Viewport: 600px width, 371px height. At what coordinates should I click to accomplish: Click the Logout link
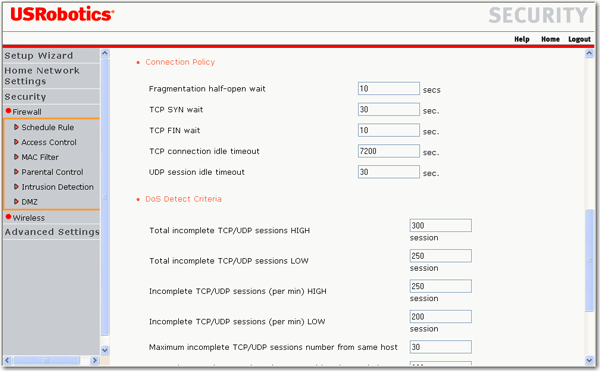579,39
